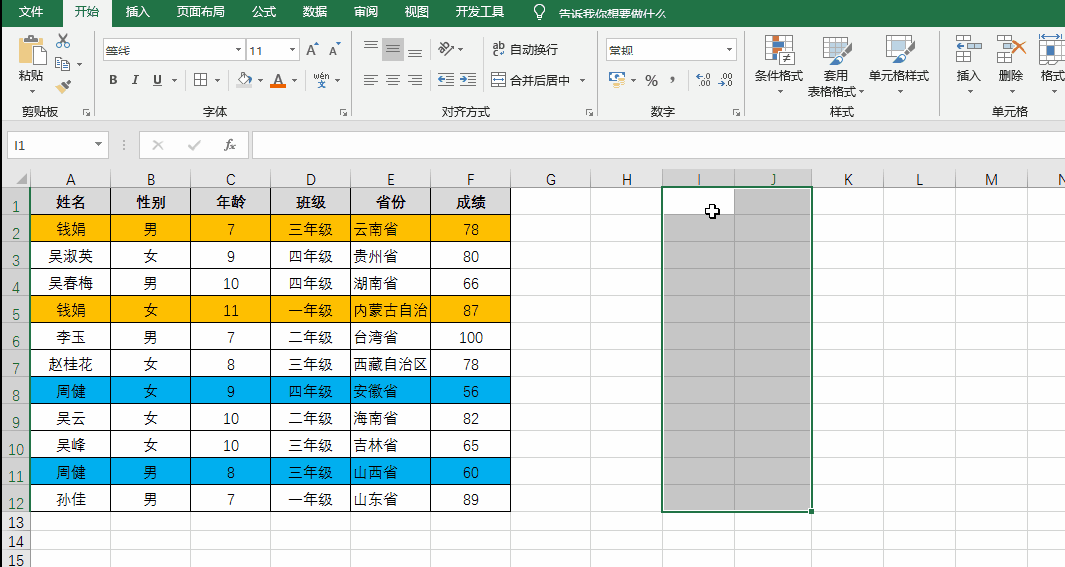Expand the font group dialog launcher
The height and width of the screenshot is (567, 1065).
(344, 113)
